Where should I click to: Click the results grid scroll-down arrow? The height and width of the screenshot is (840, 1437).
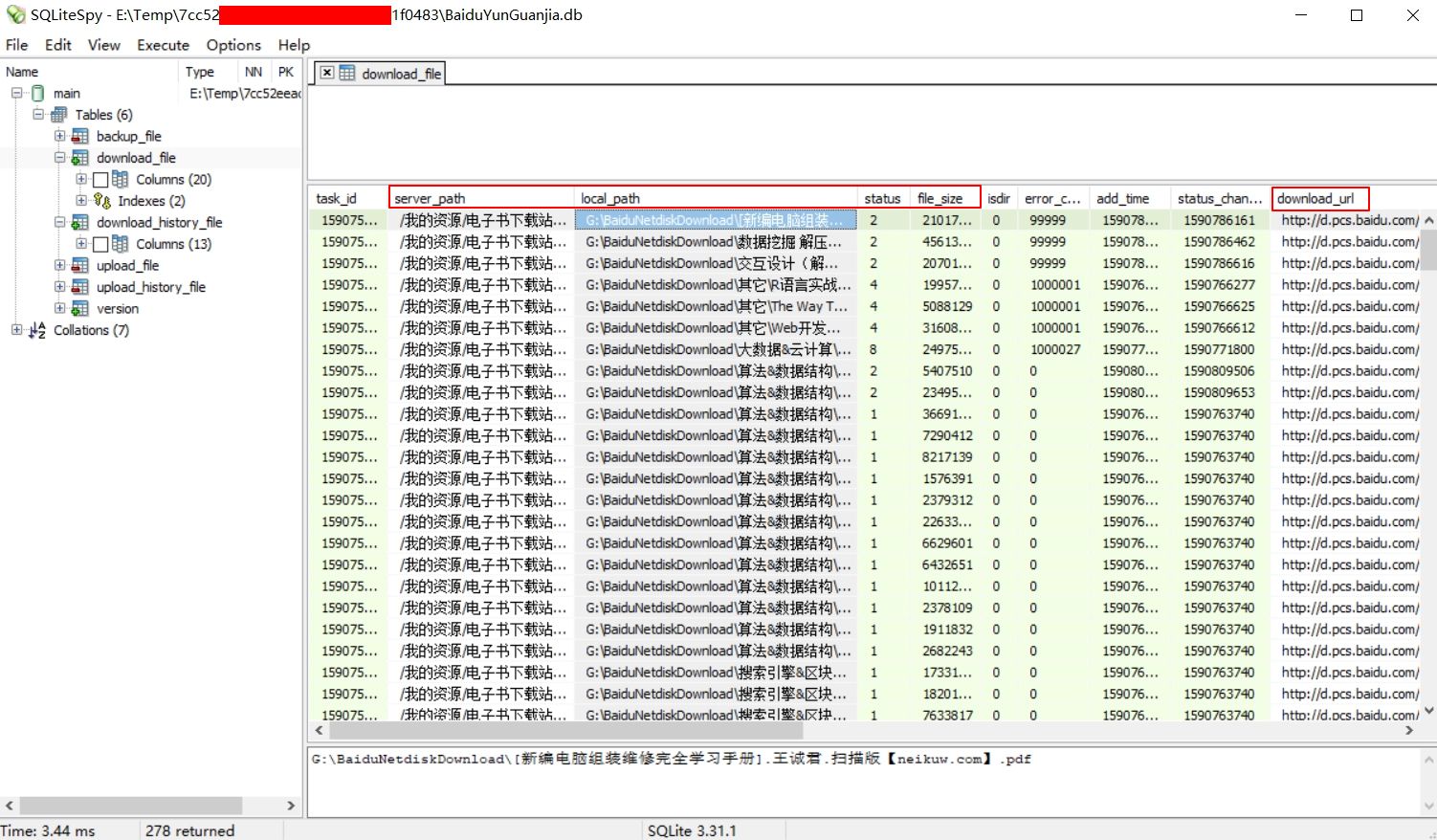point(1428,711)
